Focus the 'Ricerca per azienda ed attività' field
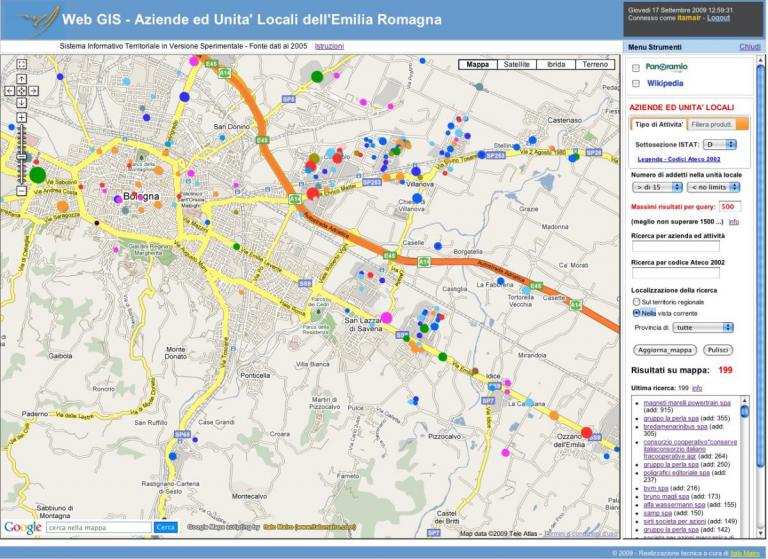The height and width of the screenshot is (559, 768). 675,246
